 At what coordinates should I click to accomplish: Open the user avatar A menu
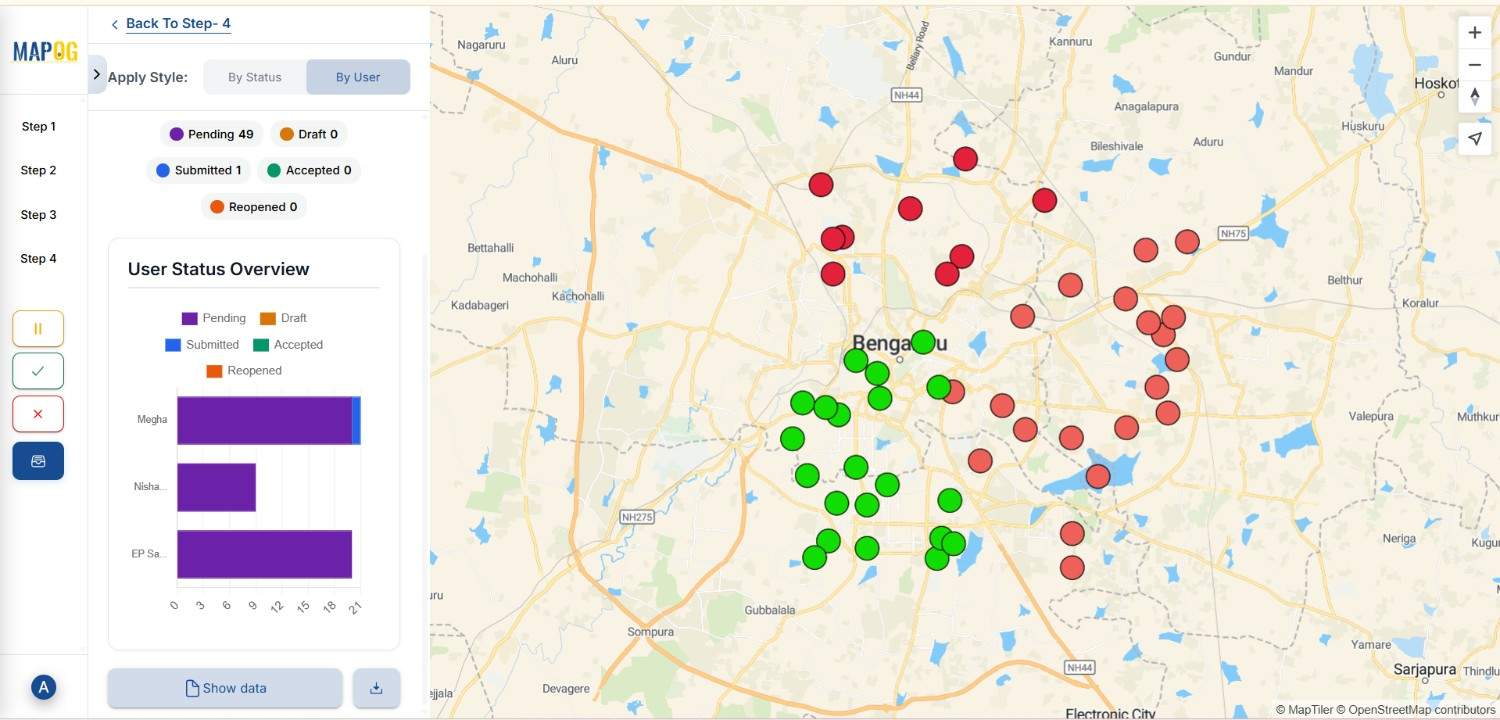[43, 687]
